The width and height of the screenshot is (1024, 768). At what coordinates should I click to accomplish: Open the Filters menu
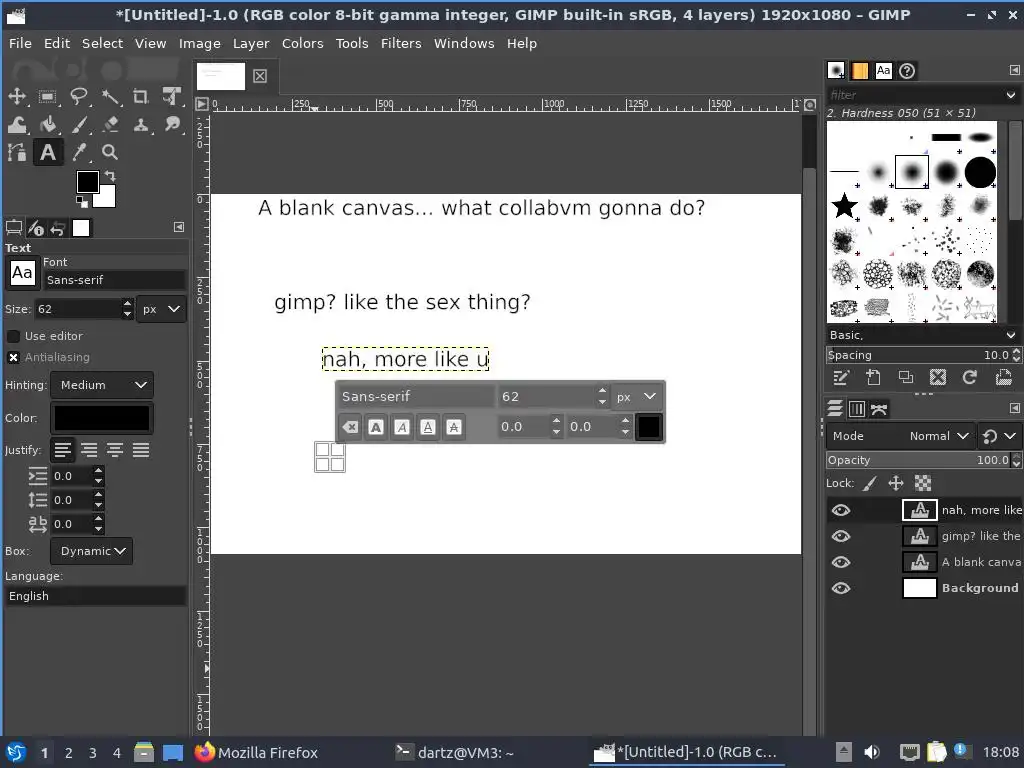click(401, 43)
